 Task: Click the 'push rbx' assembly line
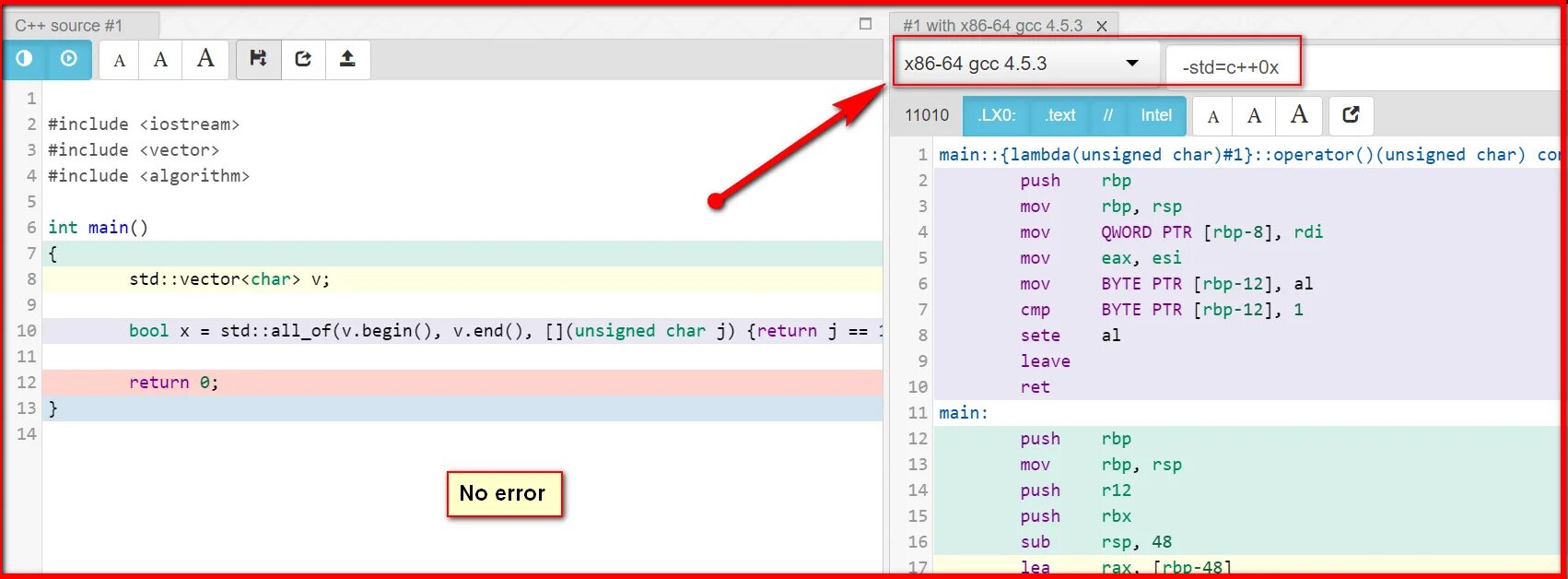1075,516
